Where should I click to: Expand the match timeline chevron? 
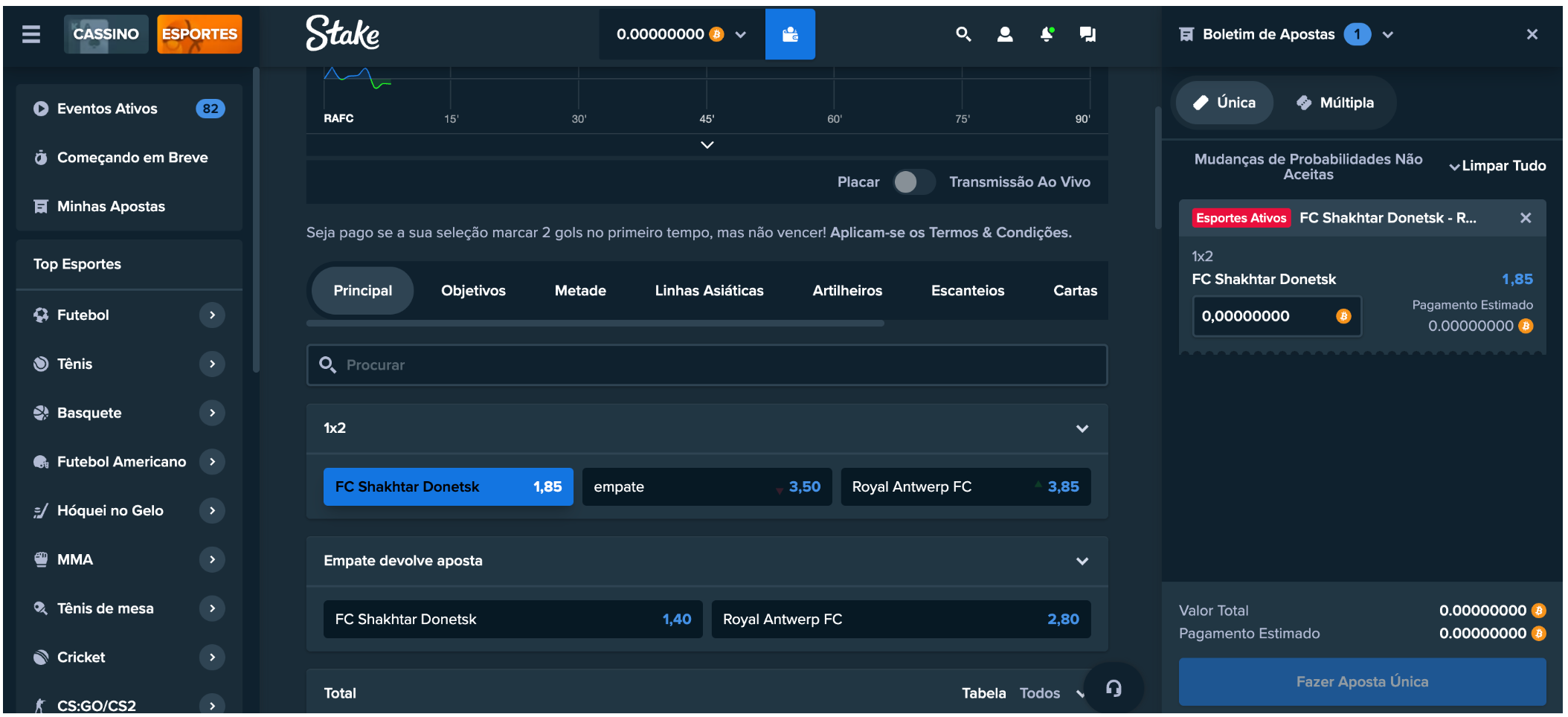click(707, 145)
